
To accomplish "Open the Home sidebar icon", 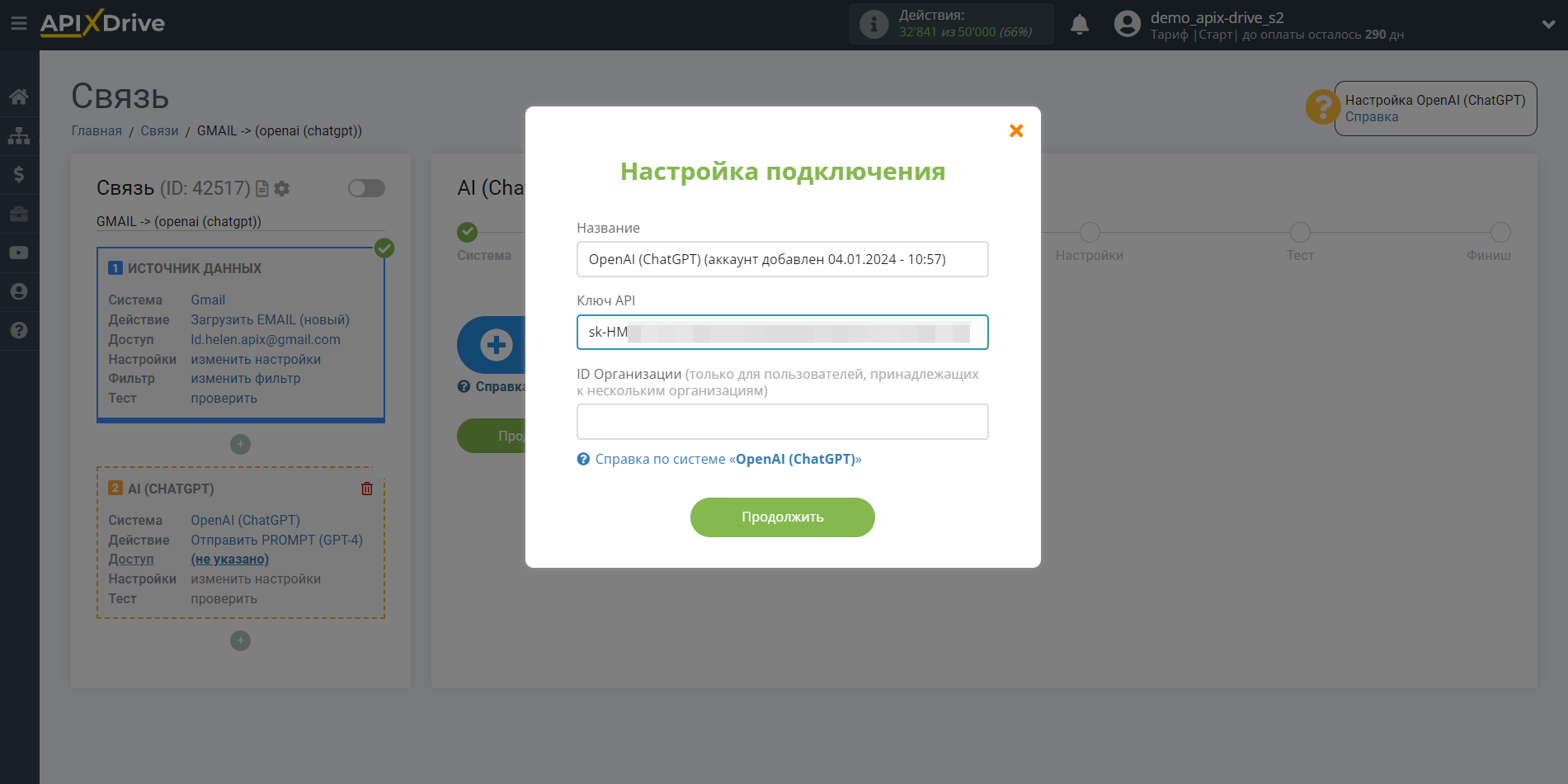I will [x=19, y=97].
